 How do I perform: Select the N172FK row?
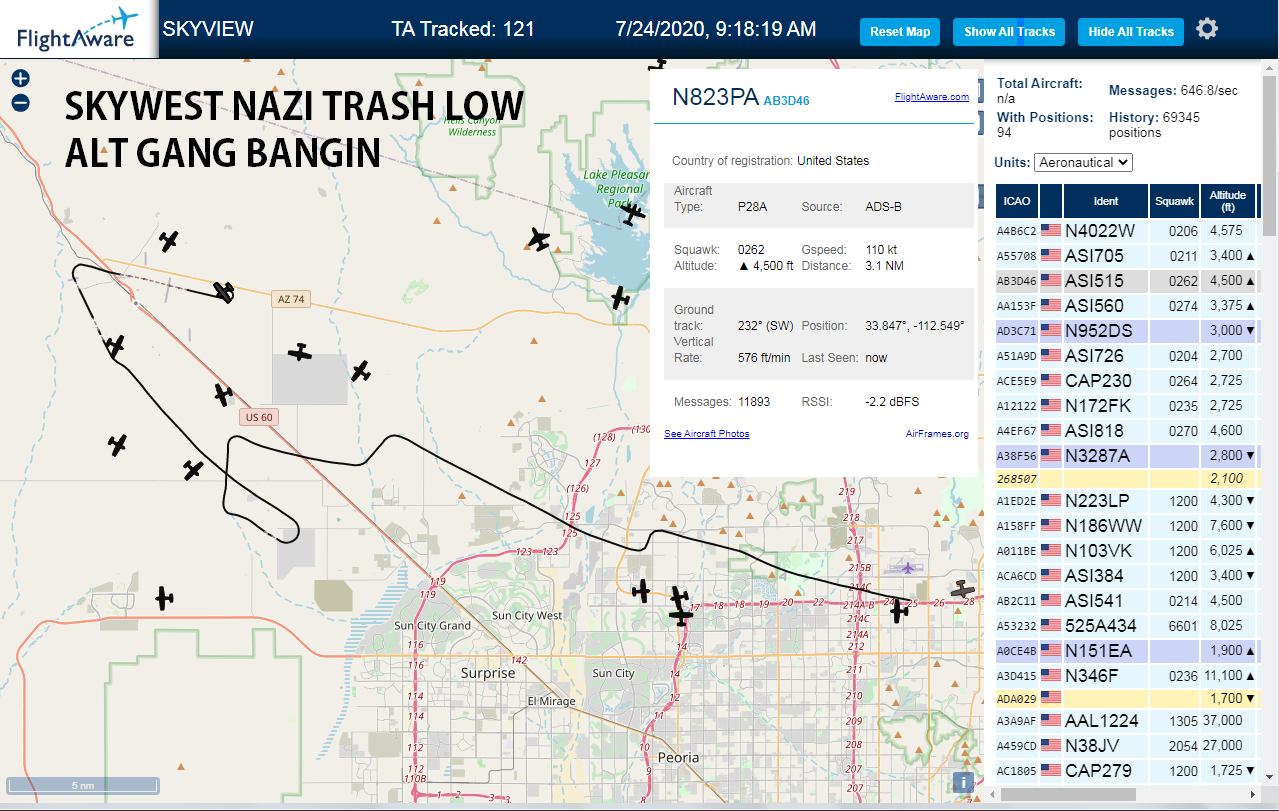tap(1126, 406)
